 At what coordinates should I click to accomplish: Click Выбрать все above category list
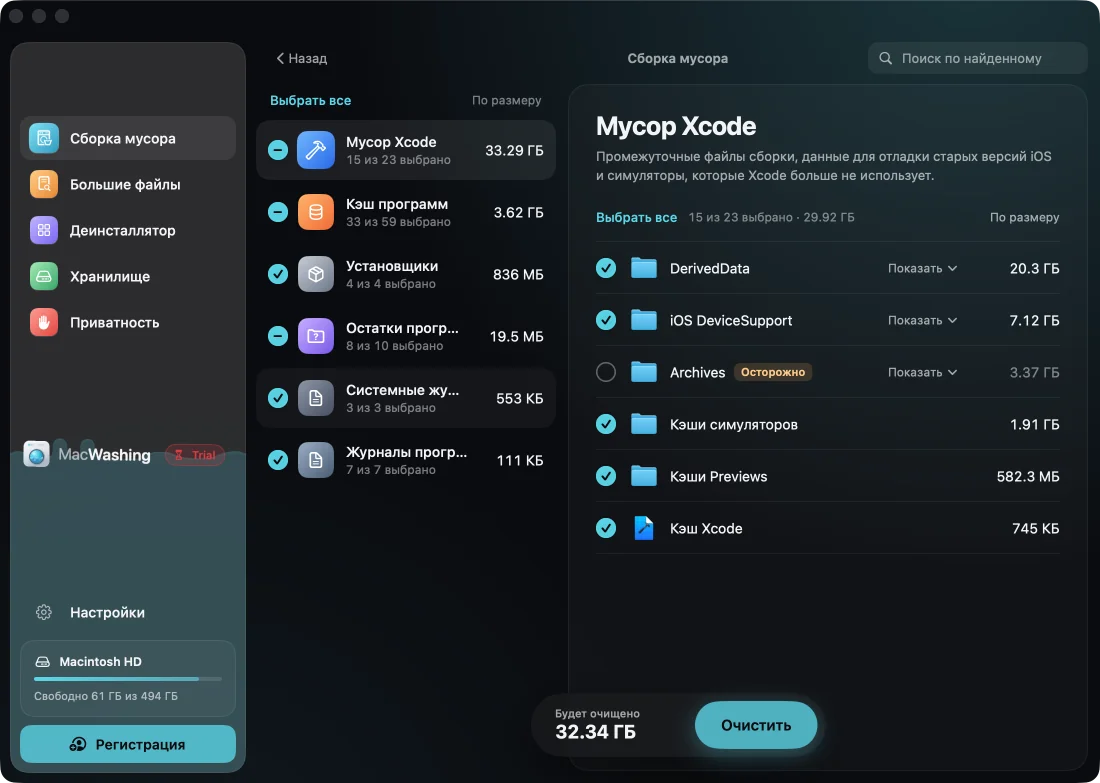click(x=311, y=100)
